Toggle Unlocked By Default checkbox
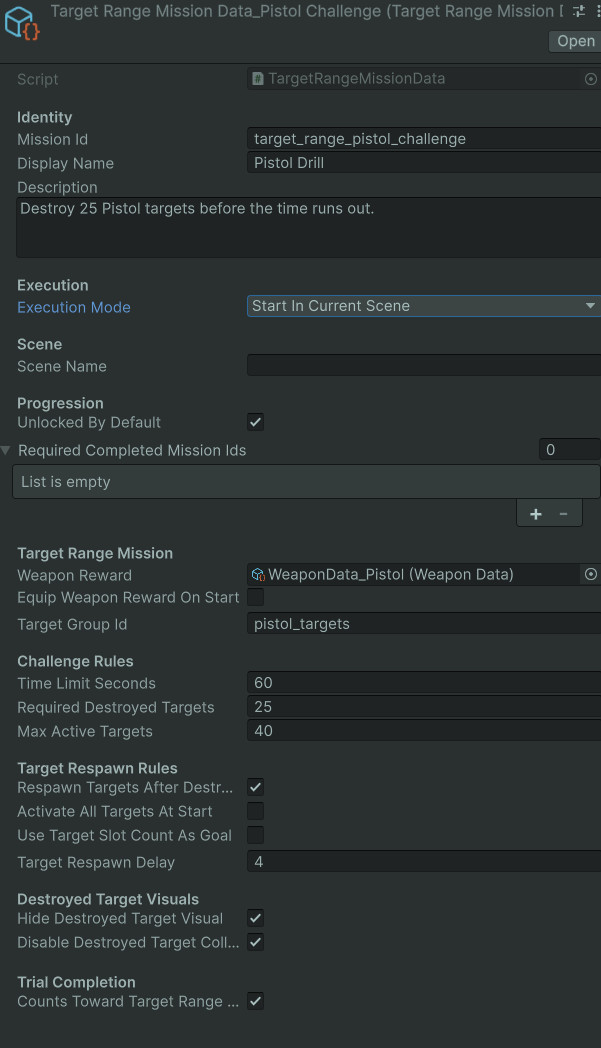601x1048 pixels. 255,422
